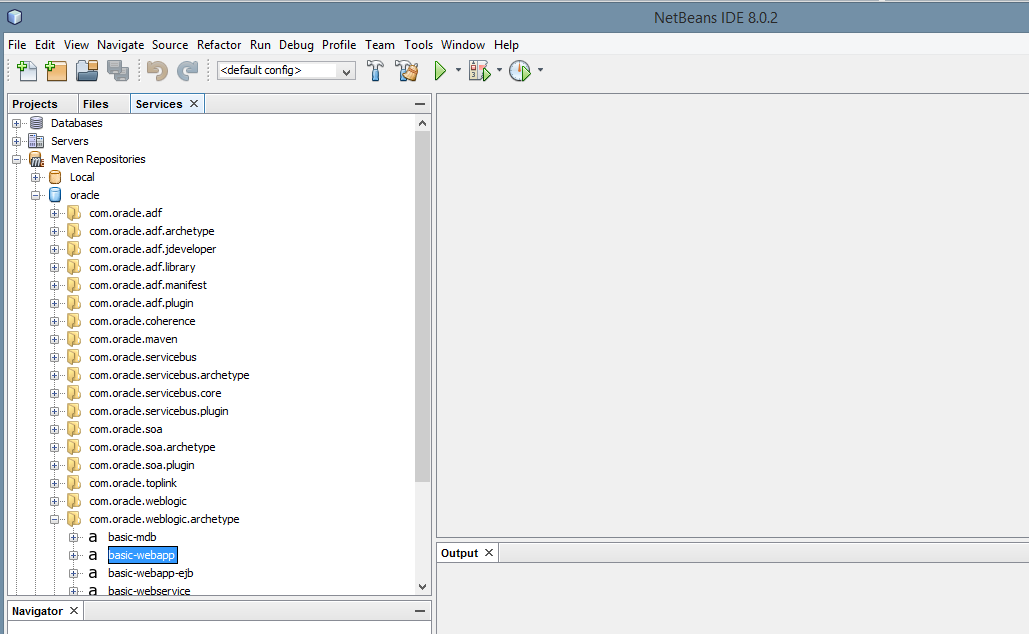This screenshot has height=634, width=1029.
Task: Click the Profile Project clock icon
Action: (519, 71)
